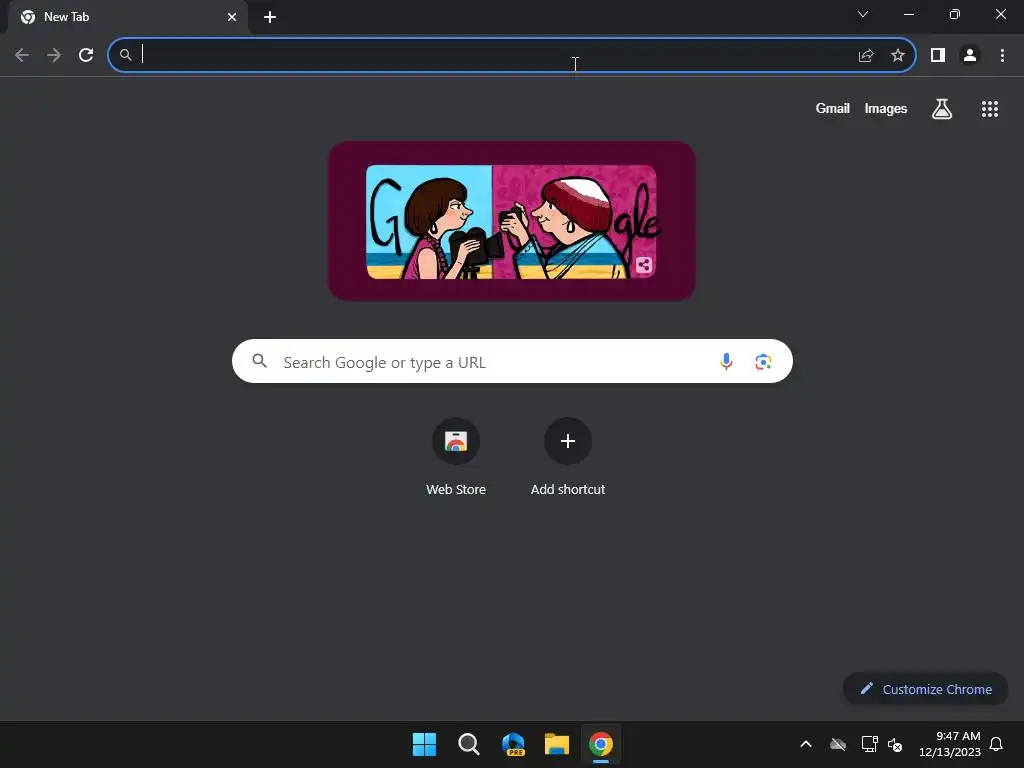
Task: Open a new tab with plus button
Action: tap(270, 17)
